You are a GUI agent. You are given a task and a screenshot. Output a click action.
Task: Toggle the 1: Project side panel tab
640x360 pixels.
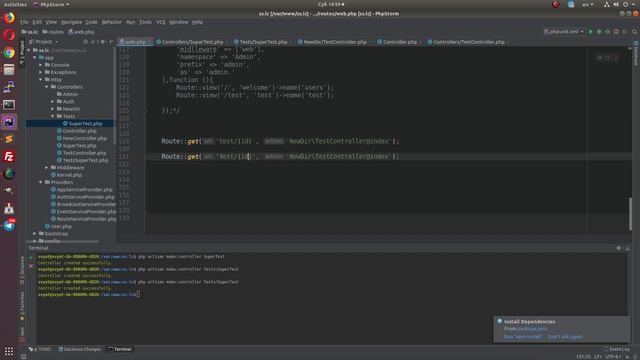[22, 52]
